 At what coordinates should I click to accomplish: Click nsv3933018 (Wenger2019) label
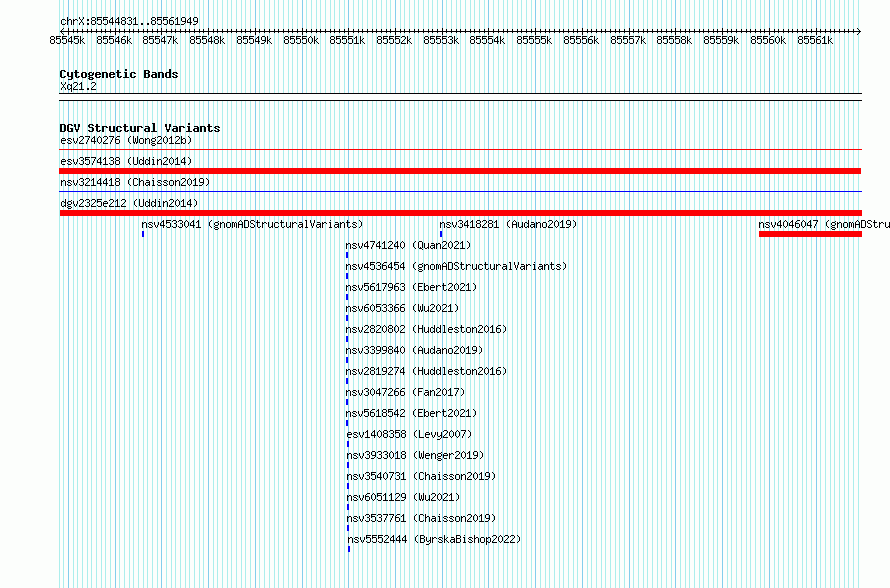click(x=415, y=455)
